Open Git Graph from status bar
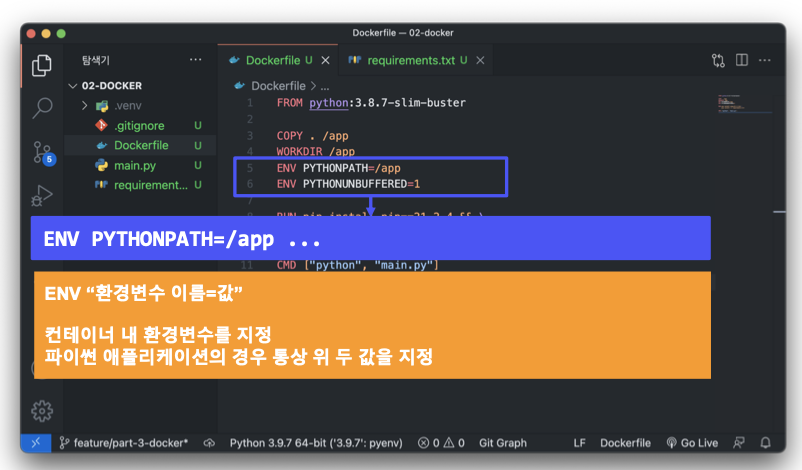The width and height of the screenshot is (802, 470). (502, 443)
